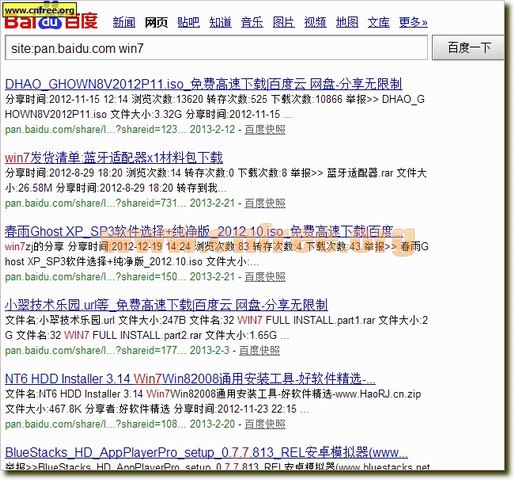Expand the 更多» more link
The width and height of the screenshot is (514, 480).
[x=413, y=22]
